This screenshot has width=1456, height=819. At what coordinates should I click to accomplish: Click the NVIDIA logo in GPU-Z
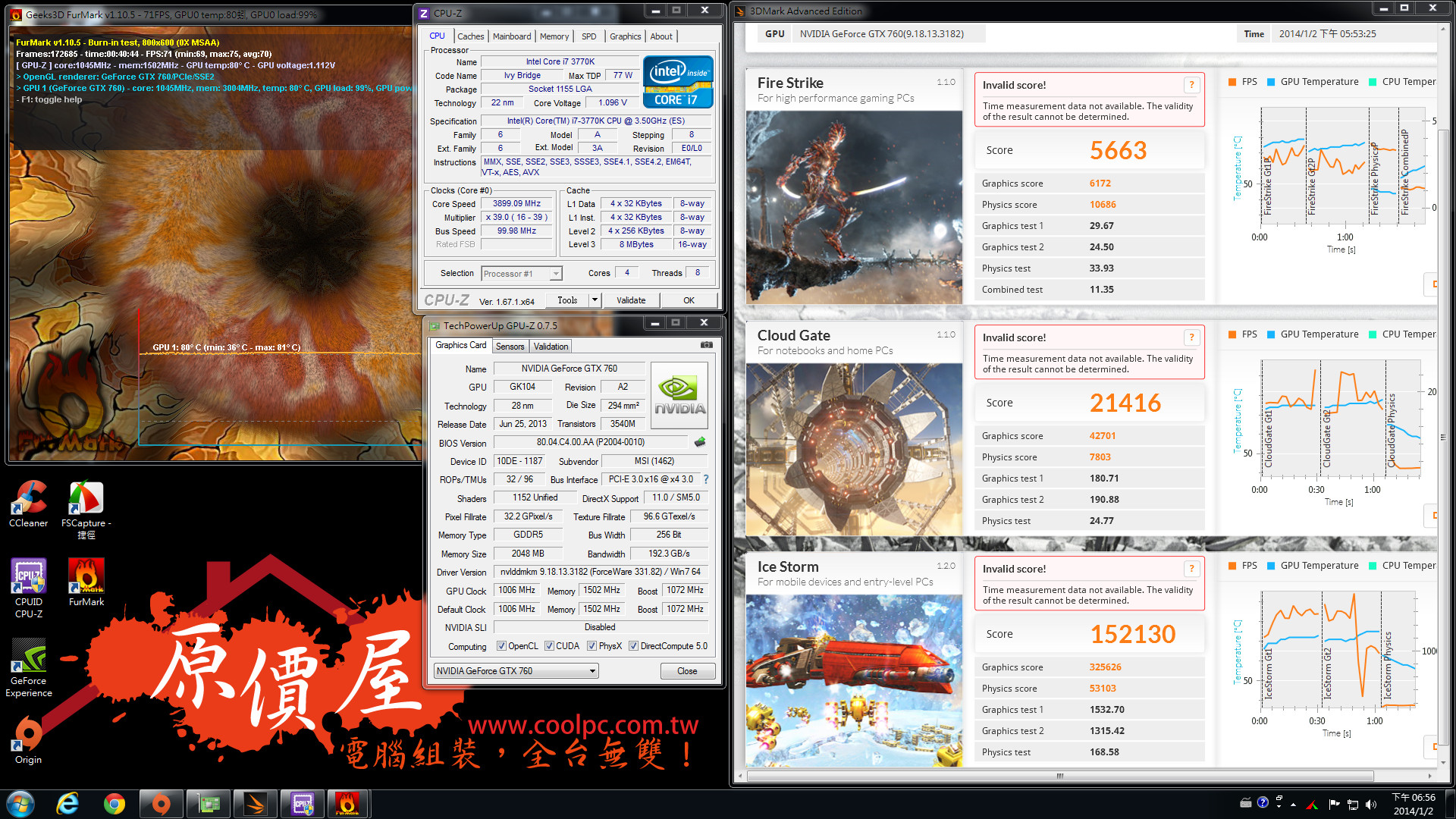point(679,396)
